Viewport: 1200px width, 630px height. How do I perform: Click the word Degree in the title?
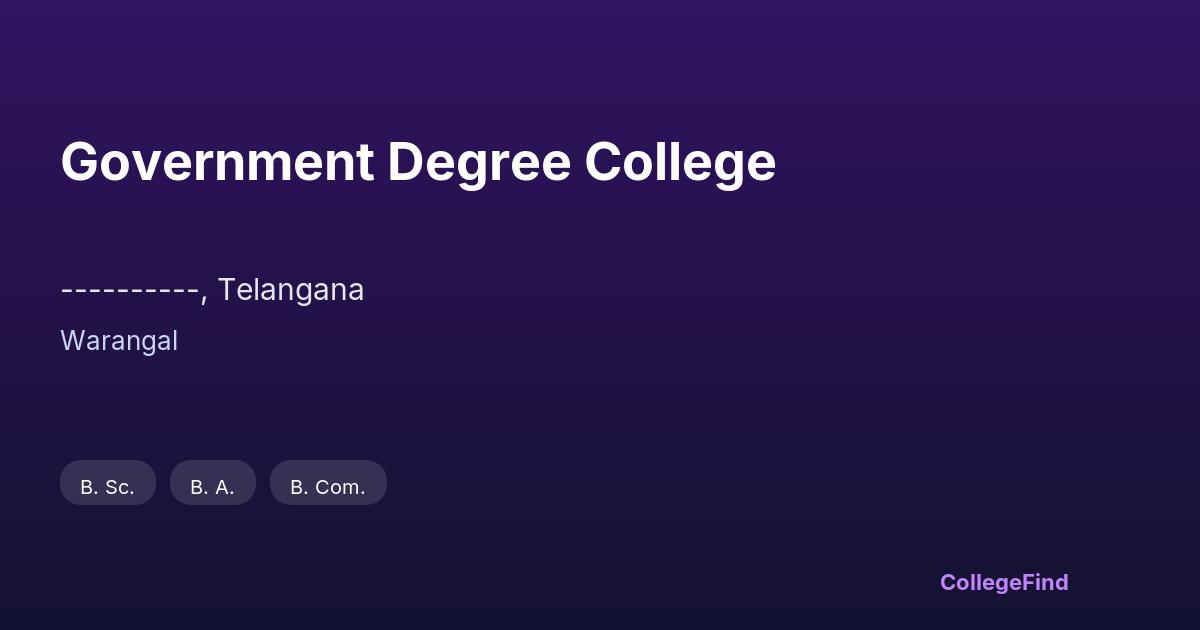[478, 162]
